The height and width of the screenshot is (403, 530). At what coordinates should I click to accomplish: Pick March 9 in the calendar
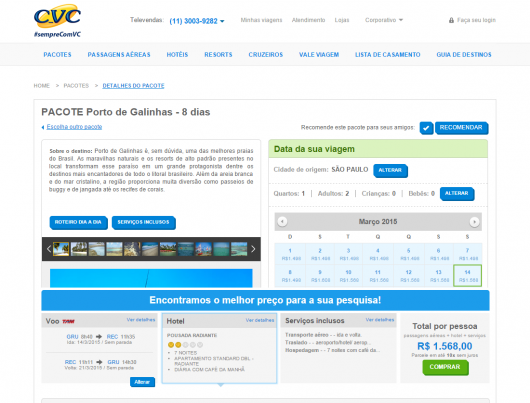pyautogui.click(x=320, y=276)
